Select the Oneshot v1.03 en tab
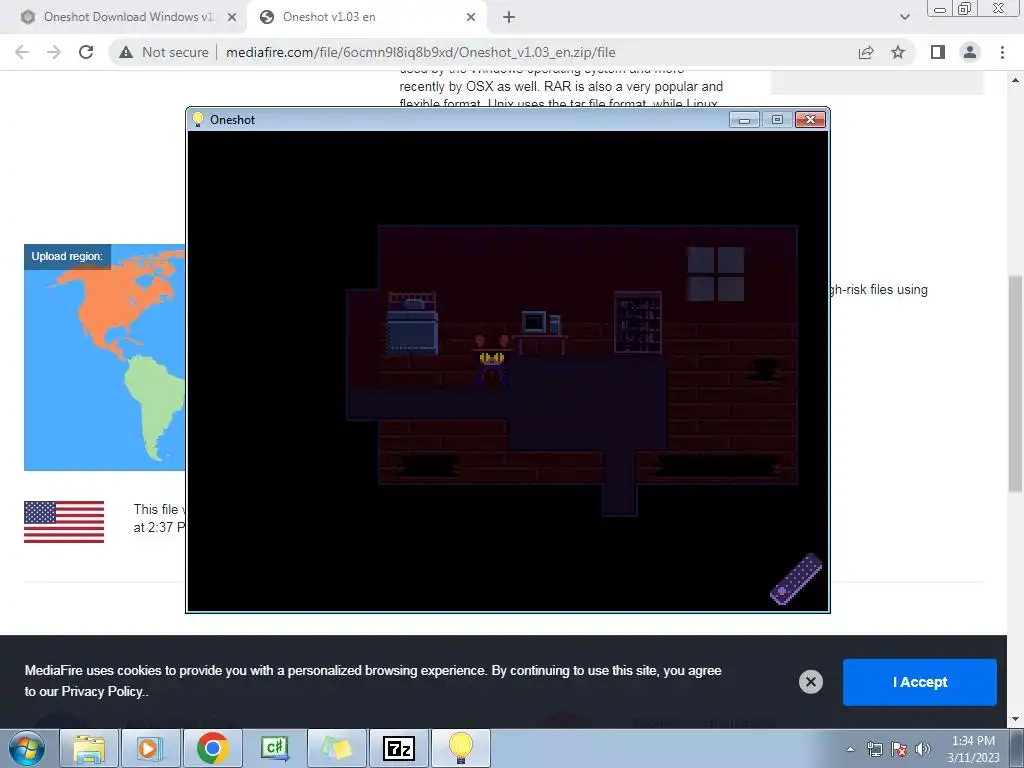The width and height of the screenshot is (1024, 768). (x=328, y=17)
